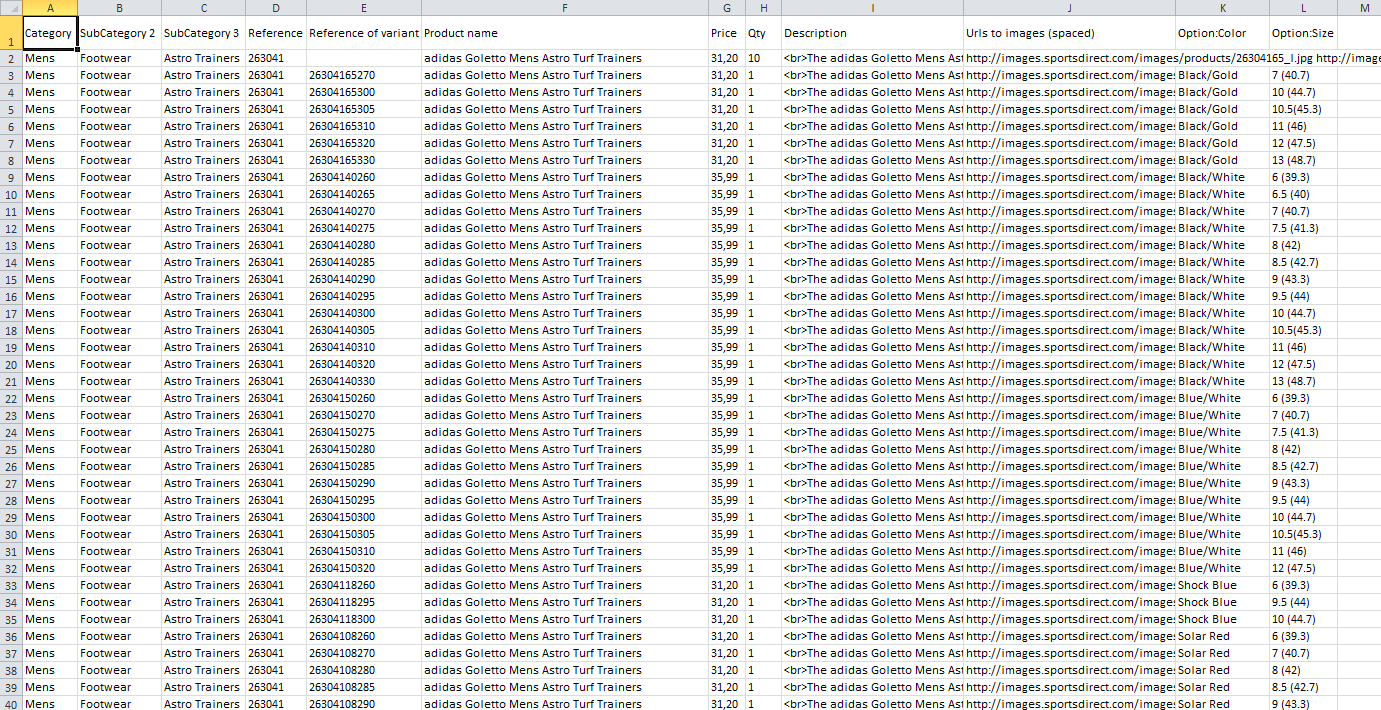The image size is (1381, 710).
Task: Click the 'Option:Color' header cell
Action: (1222, 33)
